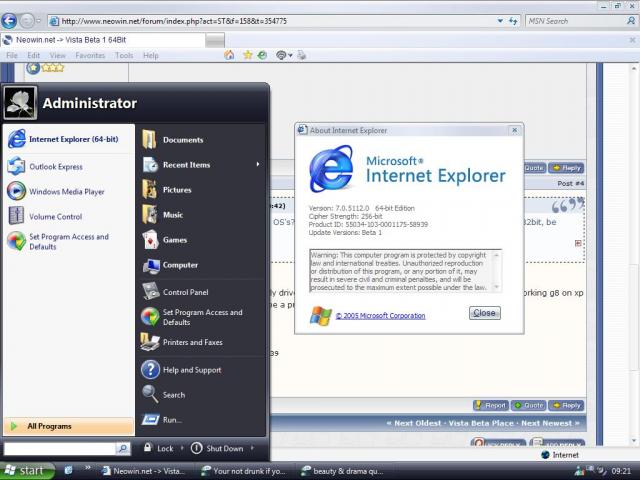Open the File menu
The width and height of the screenshot is (640, 480).
[12, 56]
